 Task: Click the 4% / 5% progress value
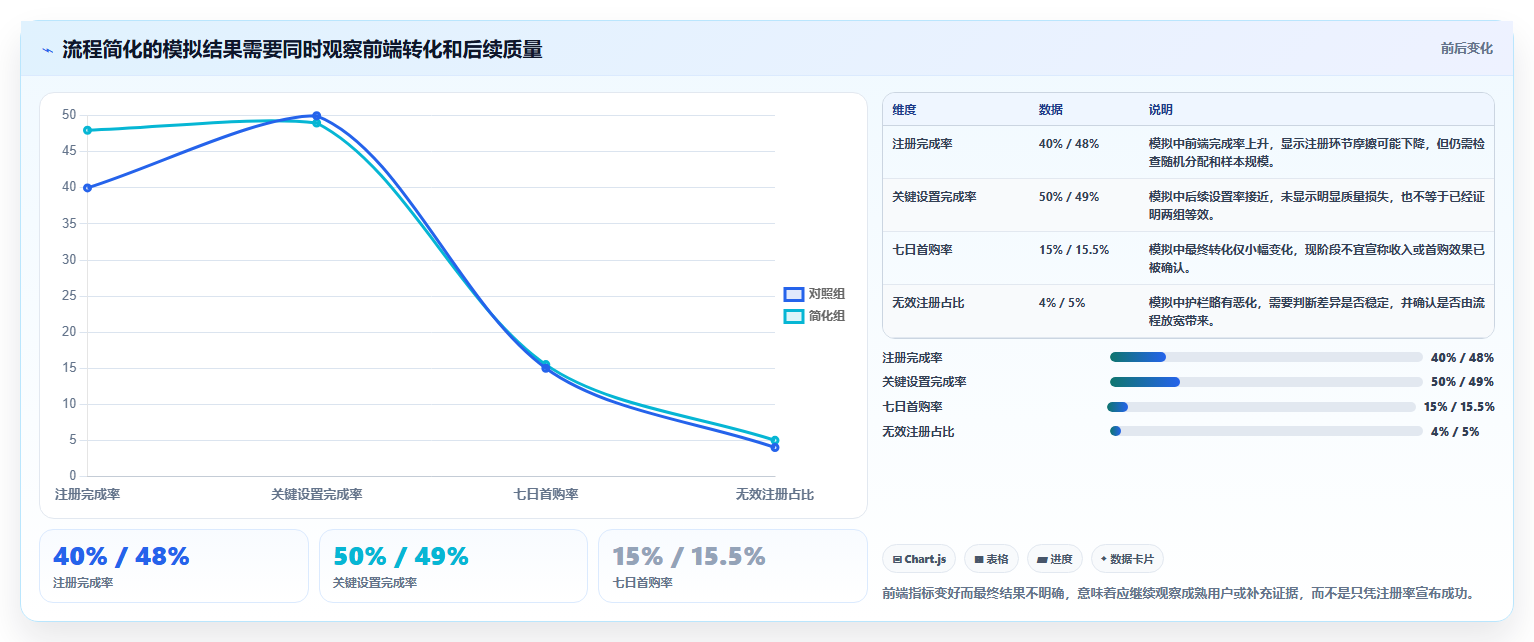(1455, 432)
